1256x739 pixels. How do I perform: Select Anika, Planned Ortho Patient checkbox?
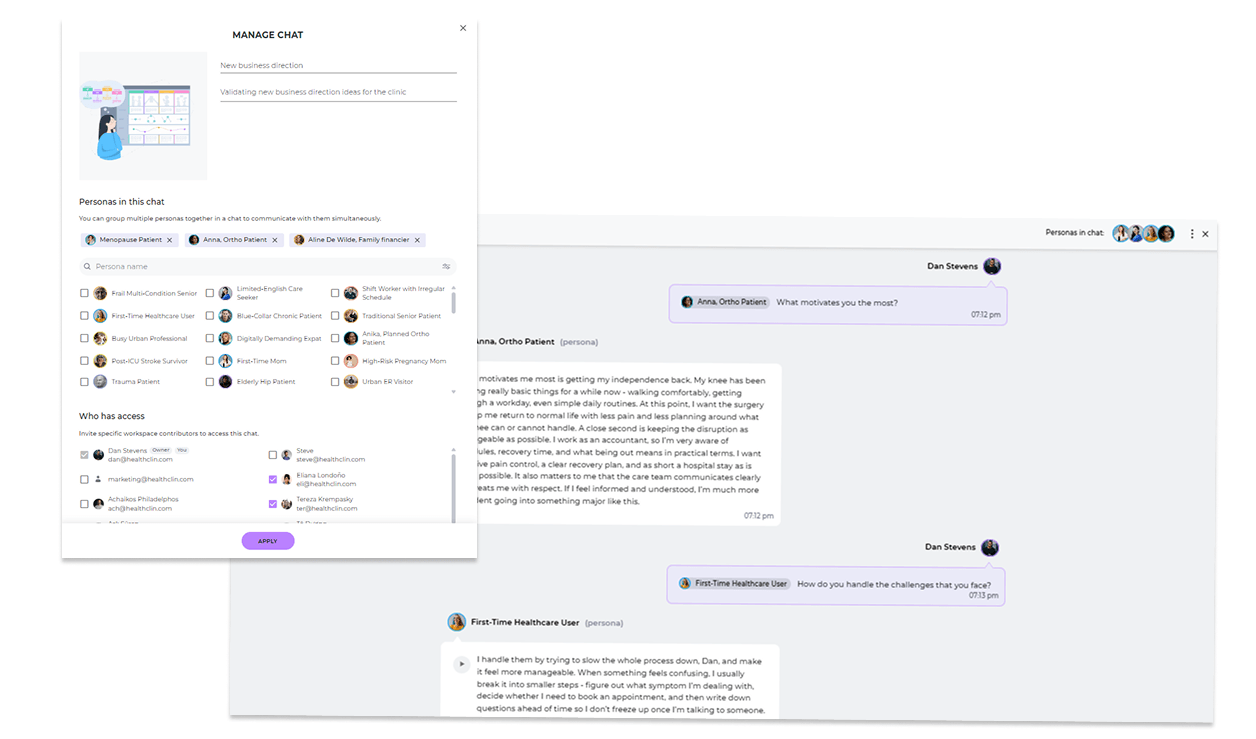[335, 338]
